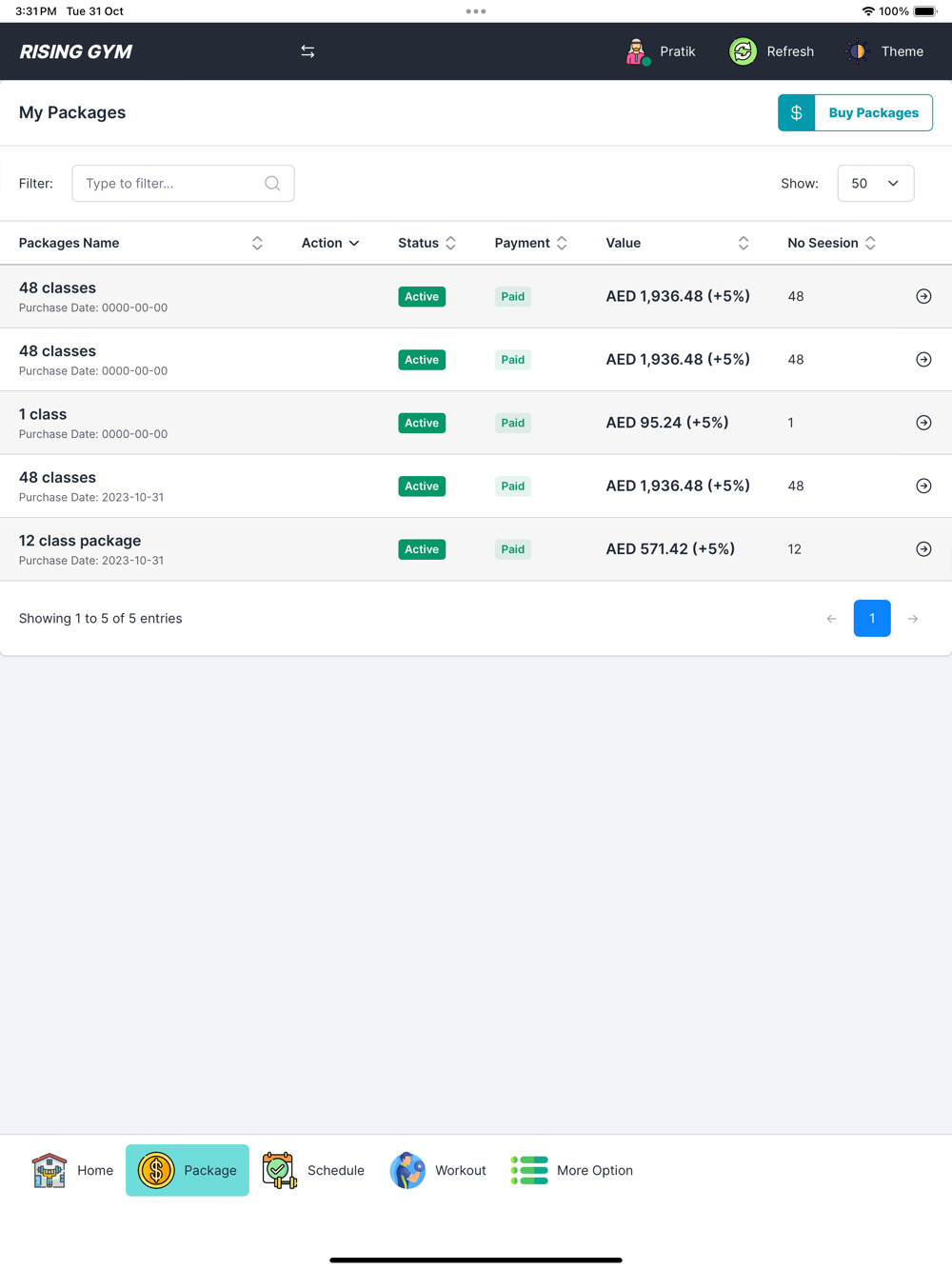Image resolution: width=952 pixels, height=1270 pixels.
Task: Sort by Payment column arrows
Action: 562,243
